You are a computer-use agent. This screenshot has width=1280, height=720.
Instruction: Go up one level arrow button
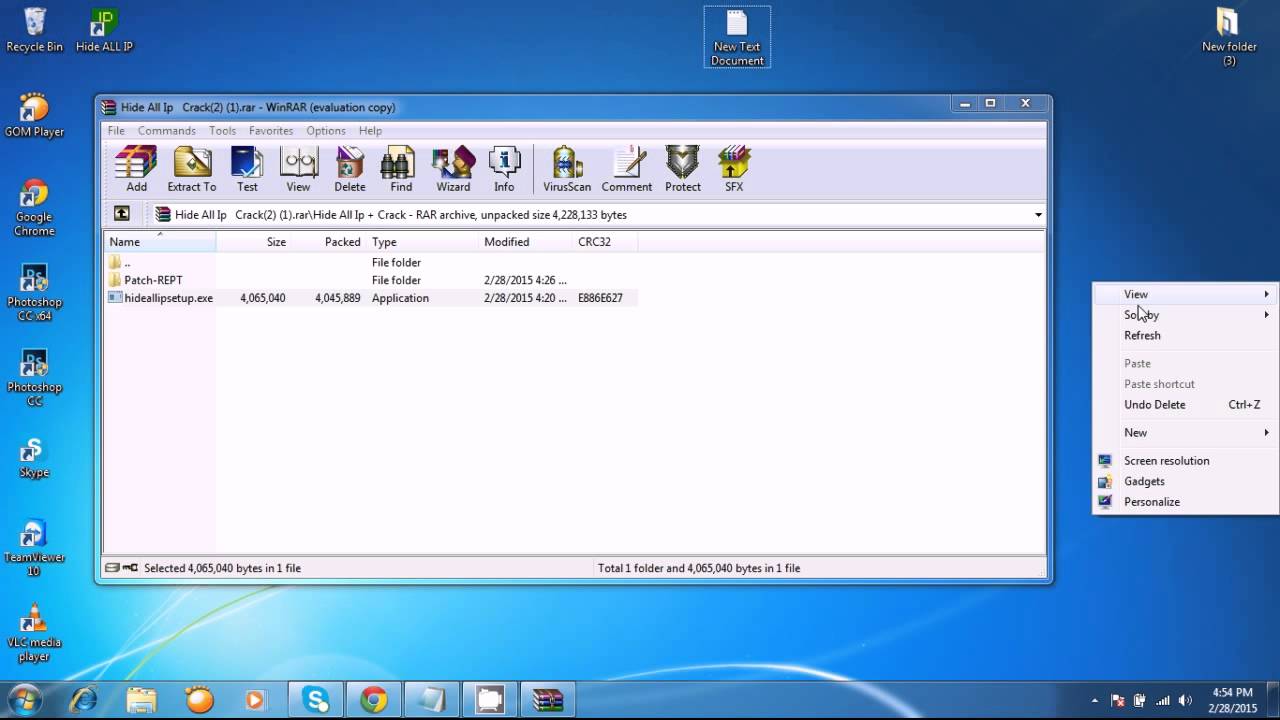coord(122,214)
